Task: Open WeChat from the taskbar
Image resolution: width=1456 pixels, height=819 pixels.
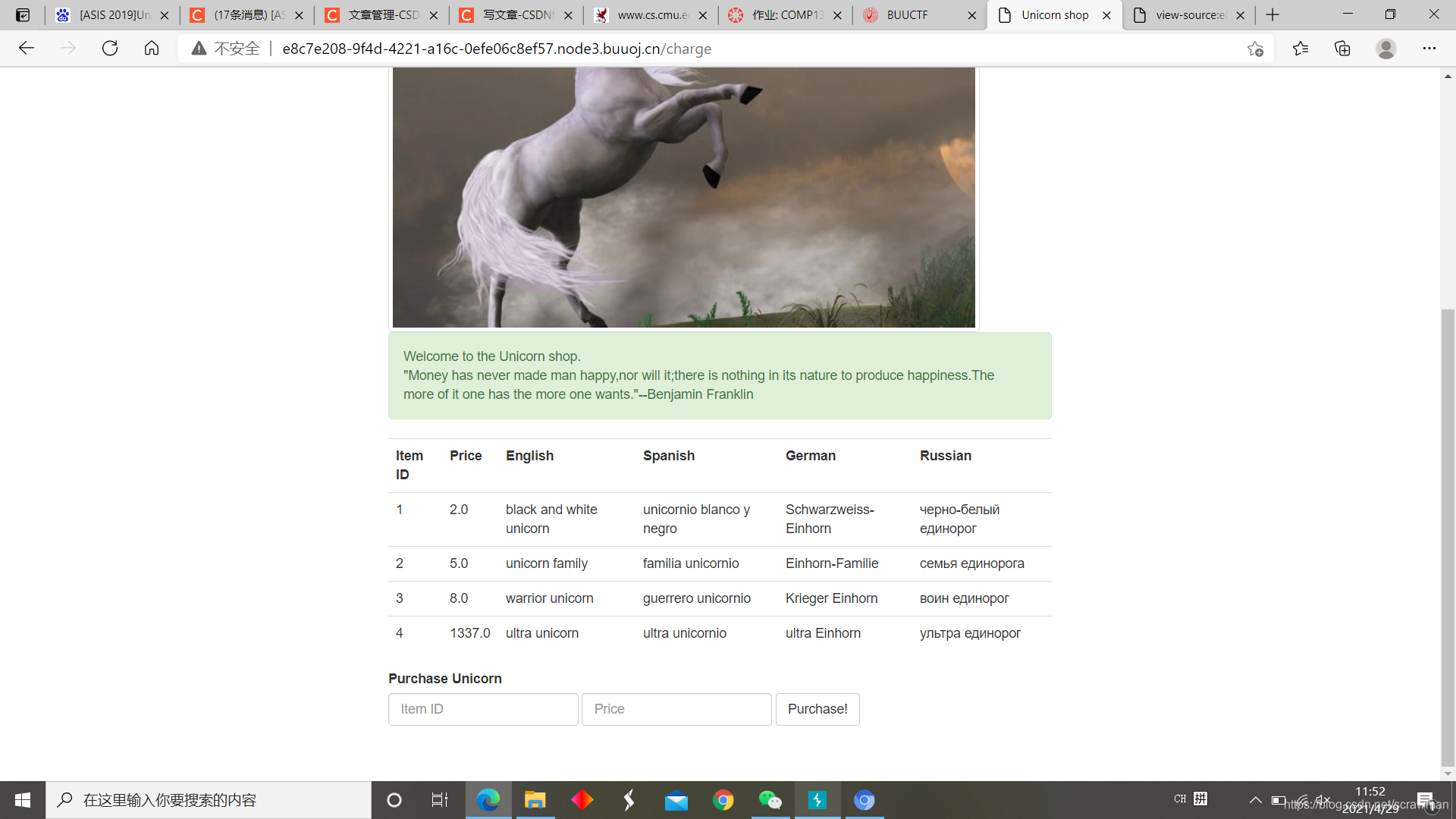Action: pyautogui.click(x=770, y=800)
